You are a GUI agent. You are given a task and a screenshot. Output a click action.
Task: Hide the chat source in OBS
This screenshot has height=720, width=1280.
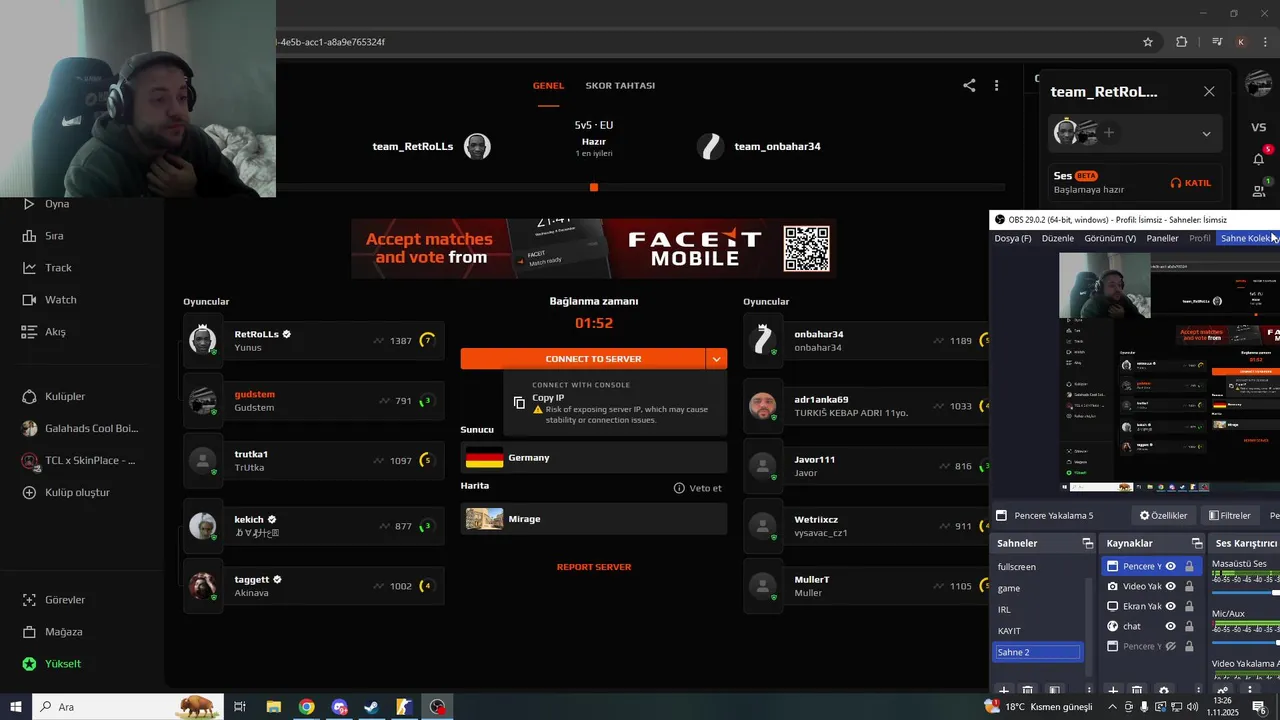coord(1170,626)
